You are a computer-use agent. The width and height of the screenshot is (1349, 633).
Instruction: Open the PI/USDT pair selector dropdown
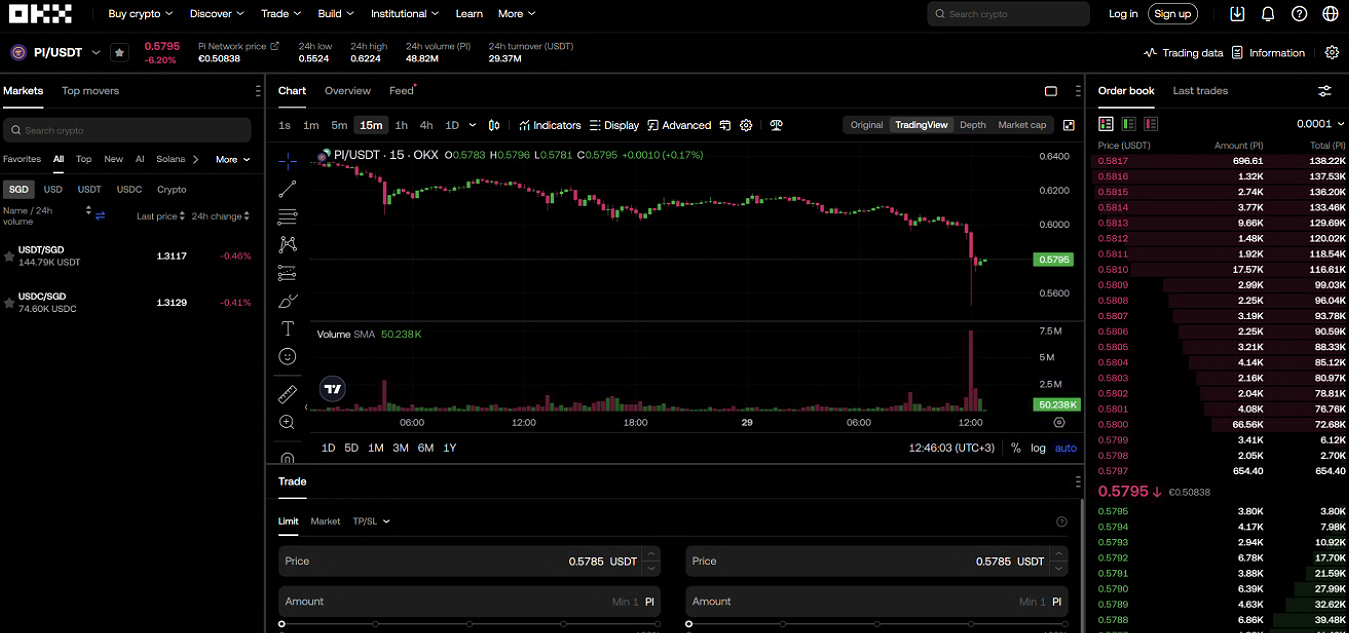coord(96,53)
